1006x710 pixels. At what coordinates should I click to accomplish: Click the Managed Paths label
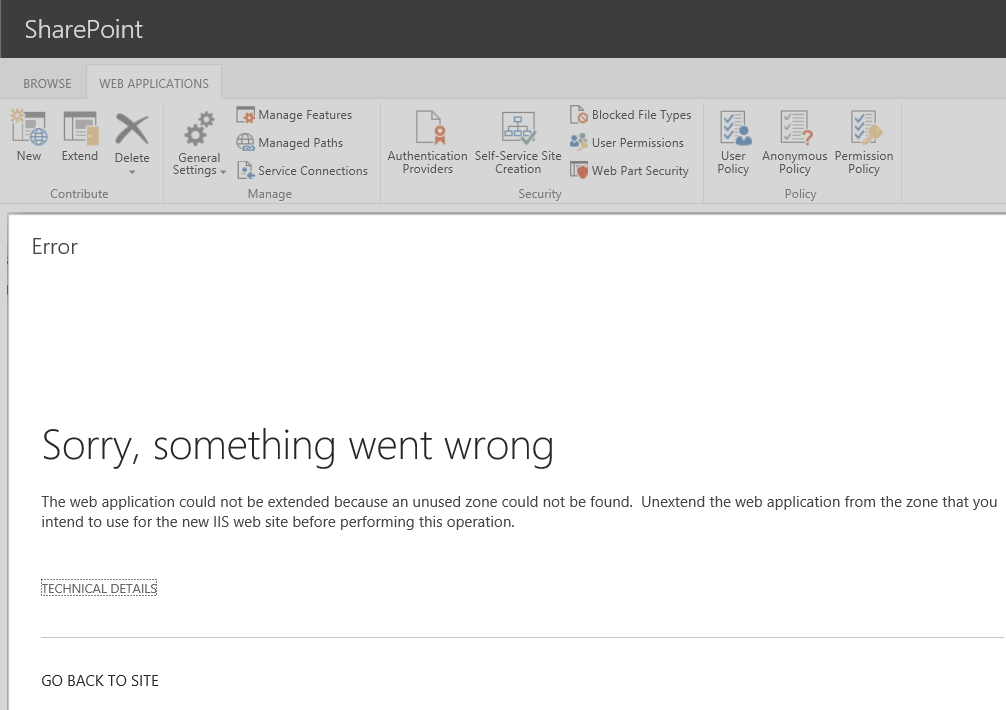coord(300,143)
